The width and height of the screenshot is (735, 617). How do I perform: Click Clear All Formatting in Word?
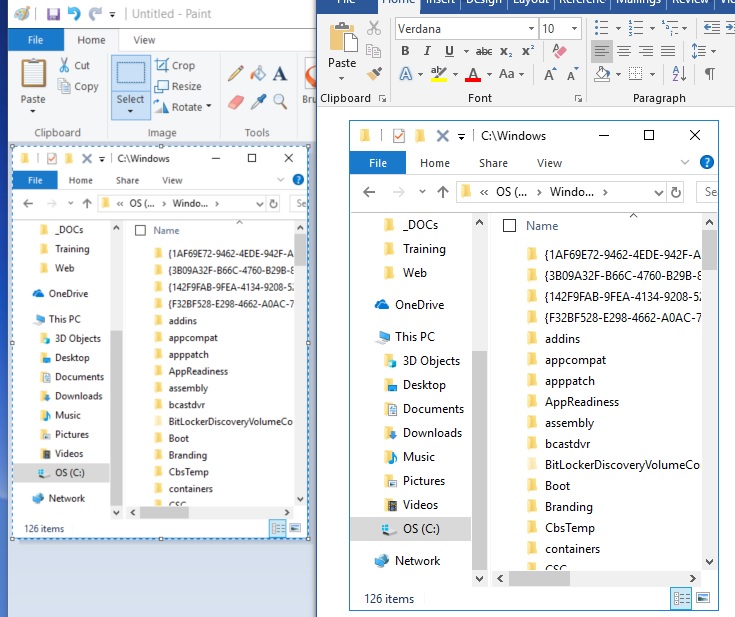(x=559, y=51)
